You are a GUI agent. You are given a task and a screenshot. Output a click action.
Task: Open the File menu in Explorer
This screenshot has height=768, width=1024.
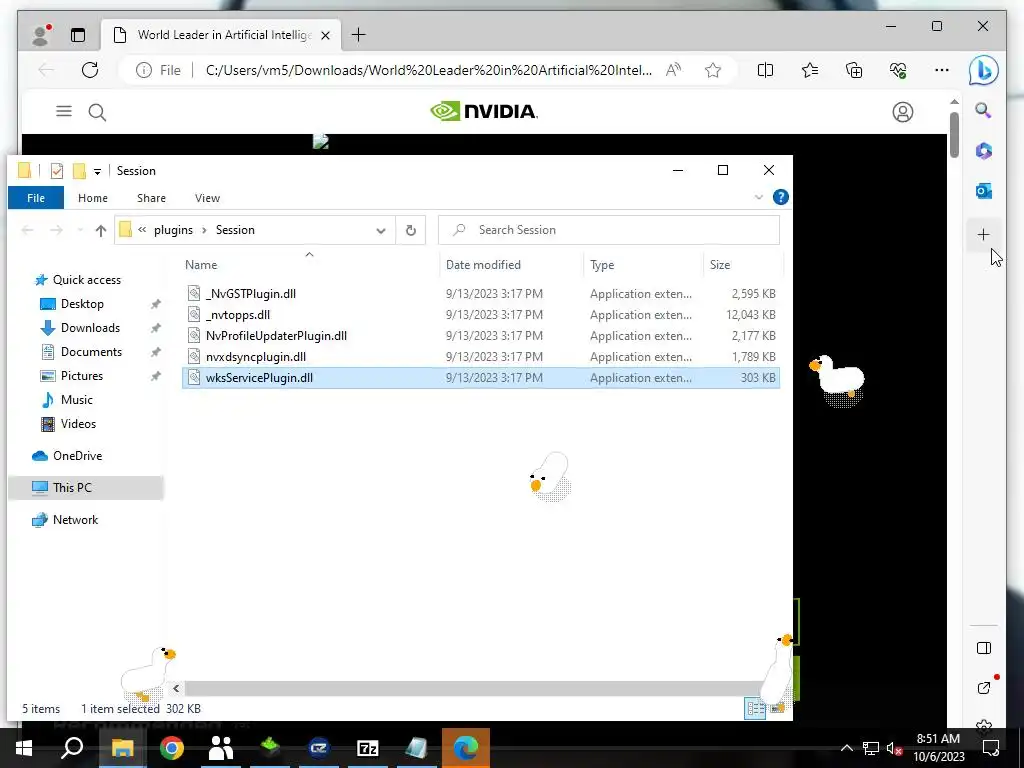point(36,198)
